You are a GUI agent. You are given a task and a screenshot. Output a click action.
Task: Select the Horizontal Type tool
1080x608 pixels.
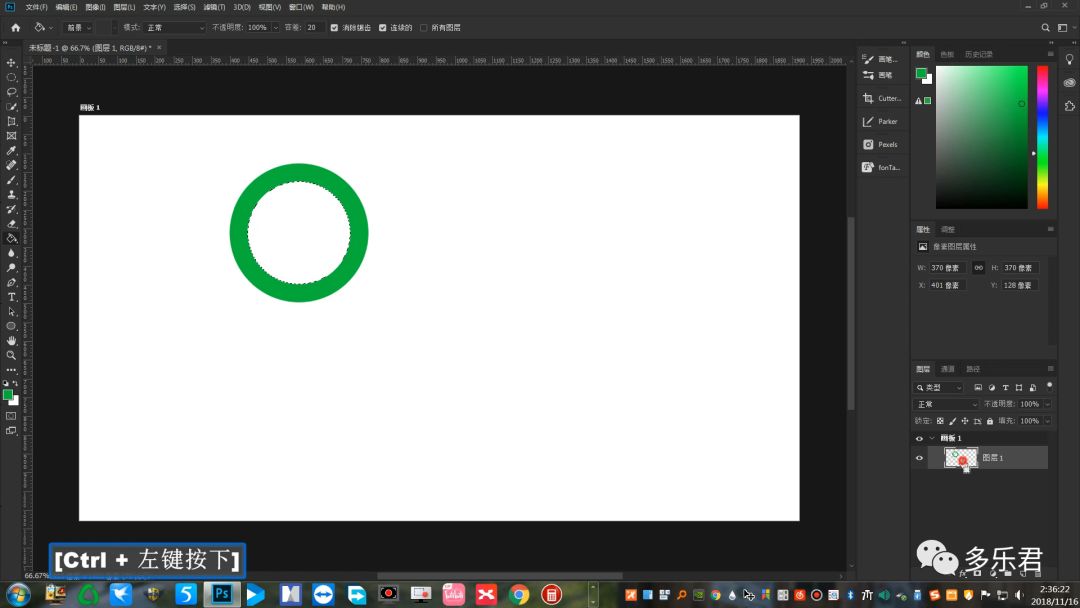coord(11,297)
